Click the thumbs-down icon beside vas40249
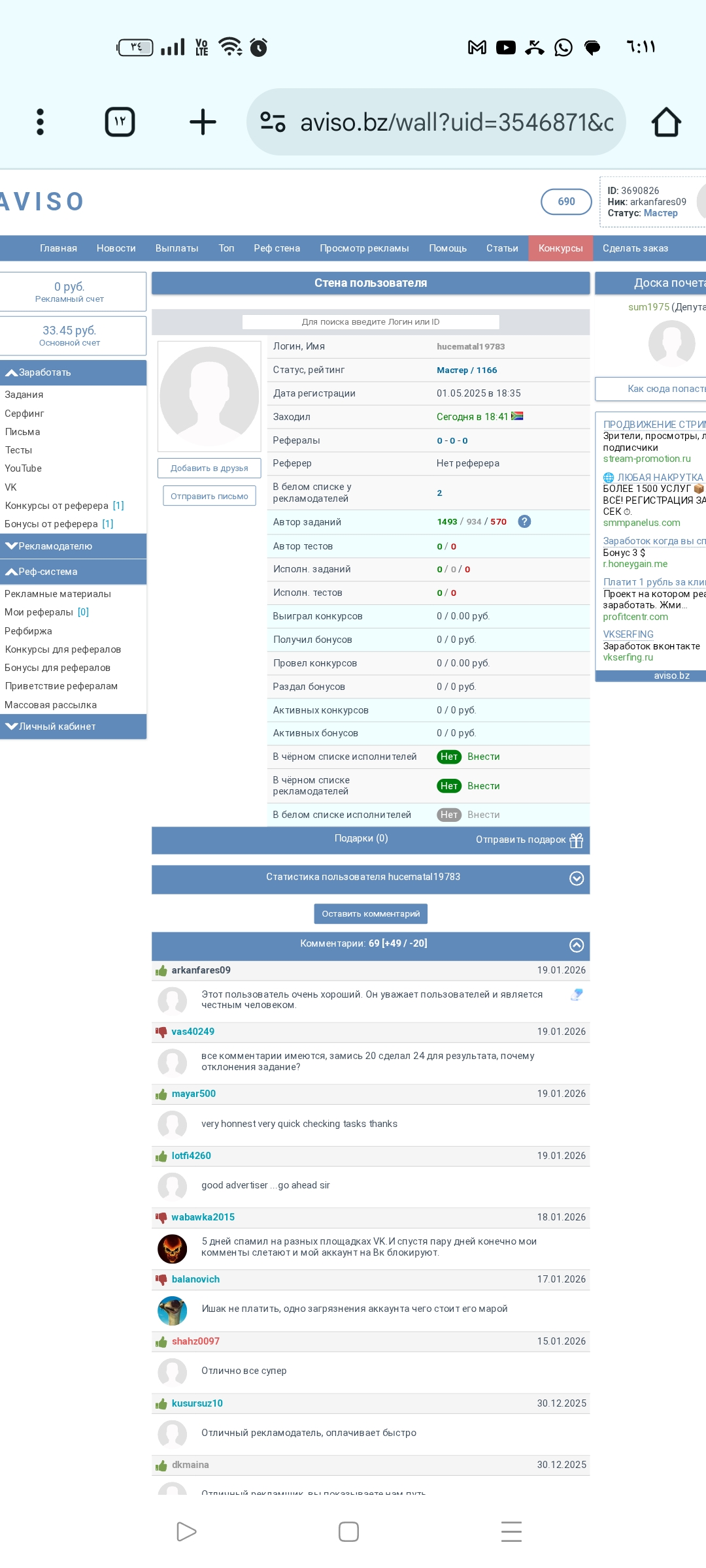This screenshot has width=706, height=1568. point(161,1032)
